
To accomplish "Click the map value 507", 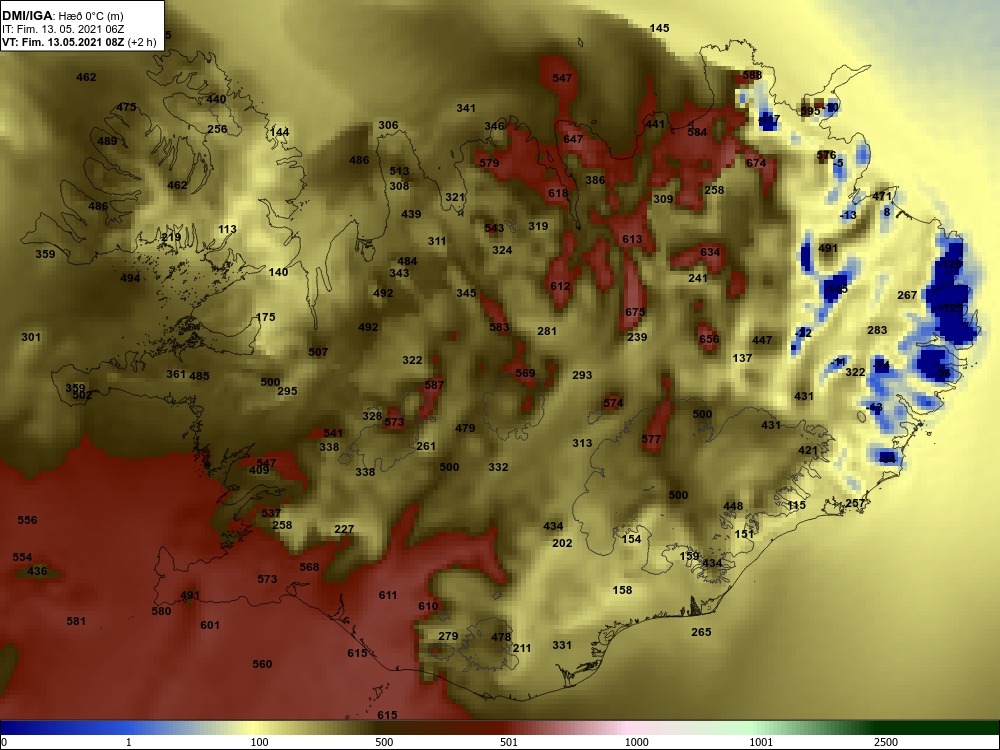I will (318, 352).
